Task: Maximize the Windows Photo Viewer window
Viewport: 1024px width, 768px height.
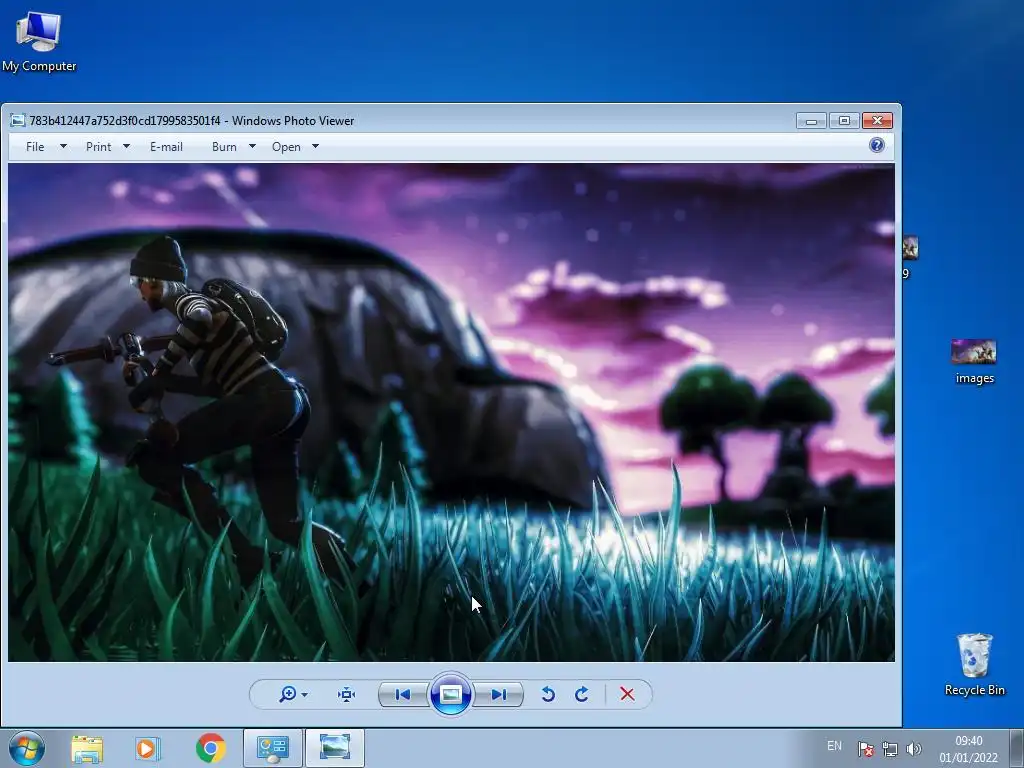Action: (844, 121)
